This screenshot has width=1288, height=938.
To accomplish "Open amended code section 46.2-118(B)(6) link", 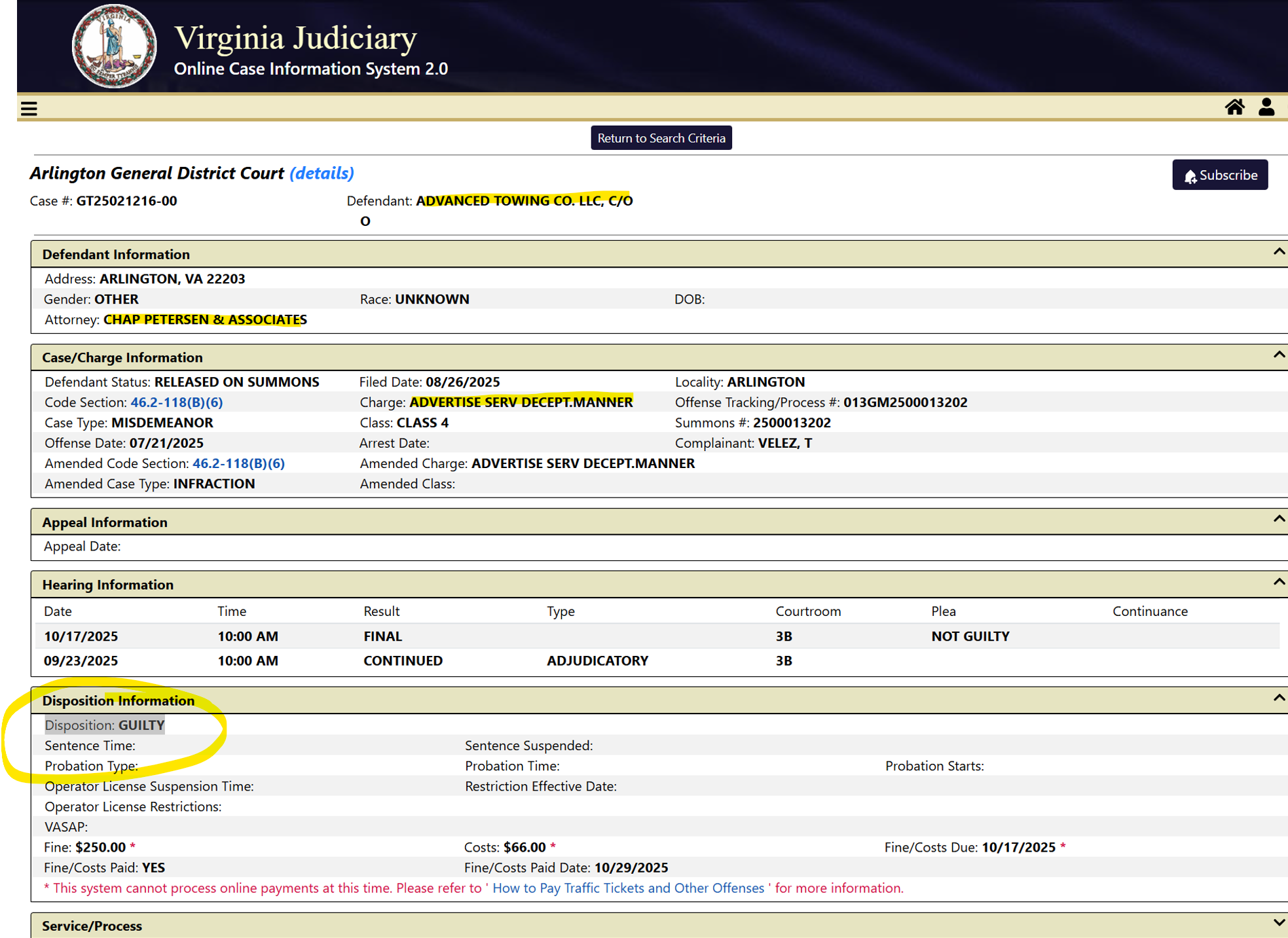I will (x=238, y=463).
